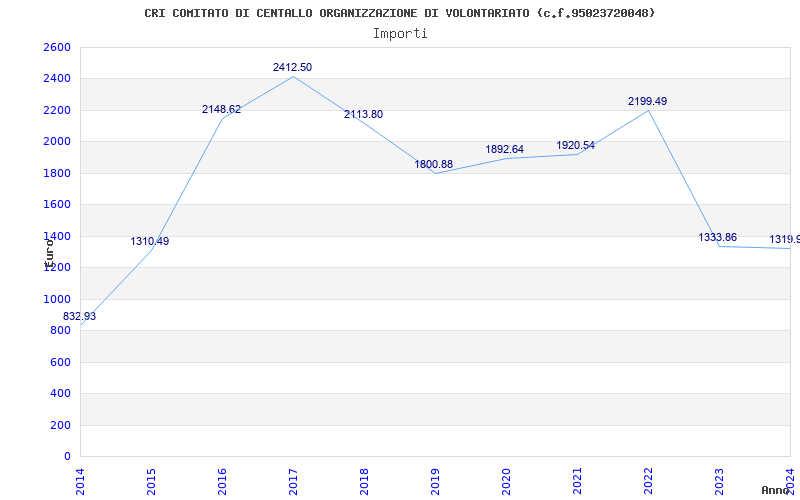
Task: Click the y-axis value 2400
Action: (57, 79)
